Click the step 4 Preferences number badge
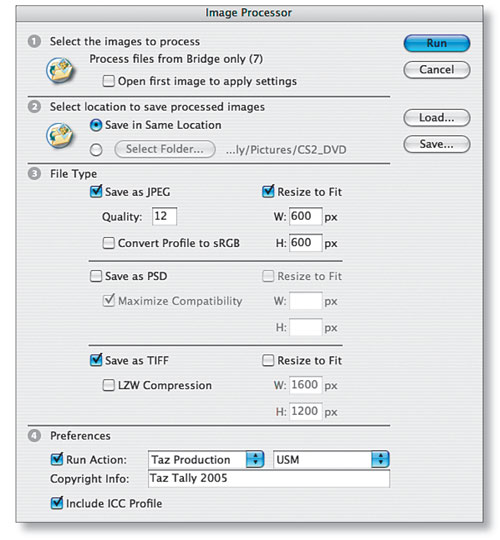Screen dimensions: 500x540 pyautogui.click(x=34, y=436)
